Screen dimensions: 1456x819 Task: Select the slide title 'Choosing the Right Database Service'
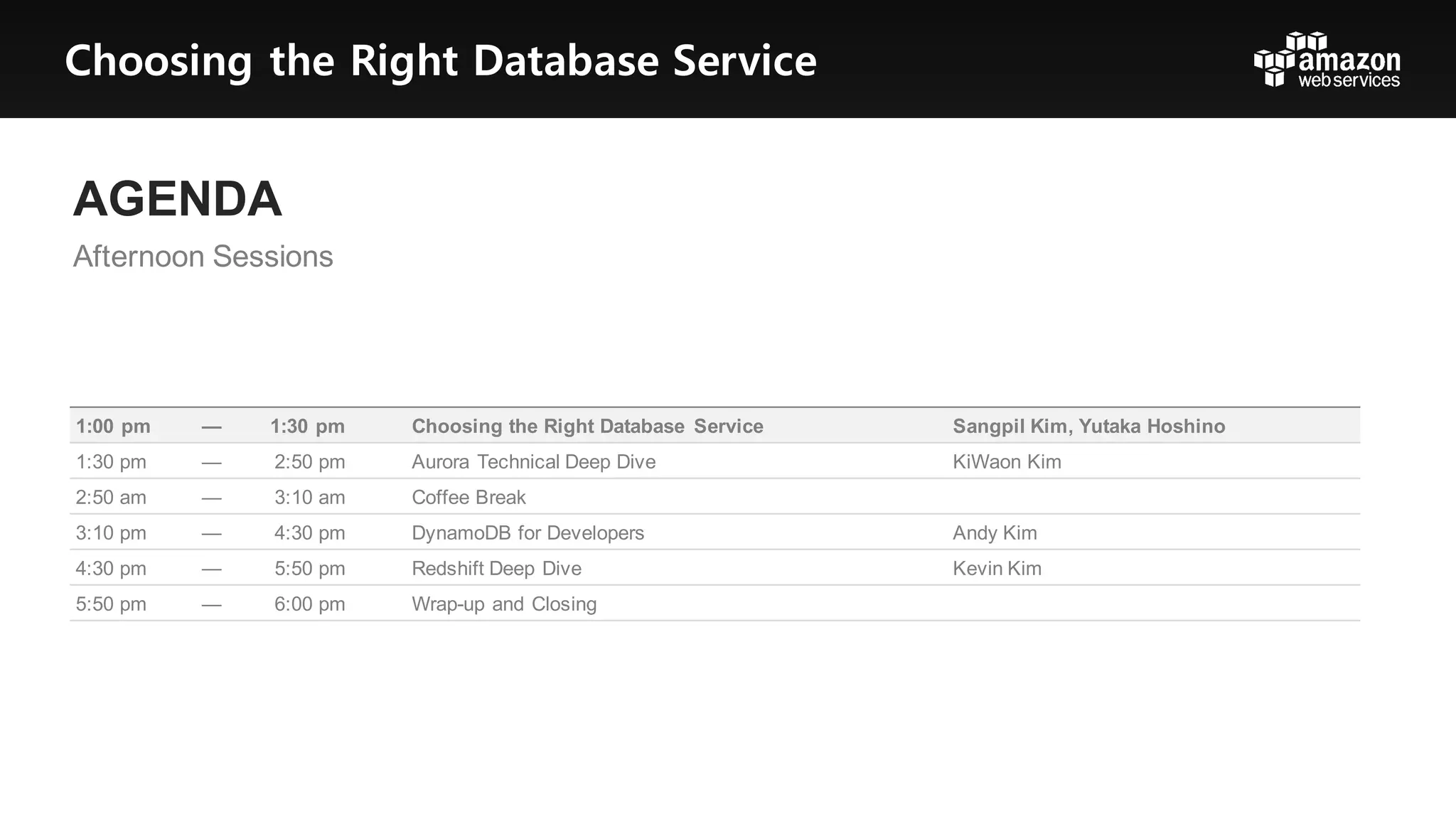point(441,61)
